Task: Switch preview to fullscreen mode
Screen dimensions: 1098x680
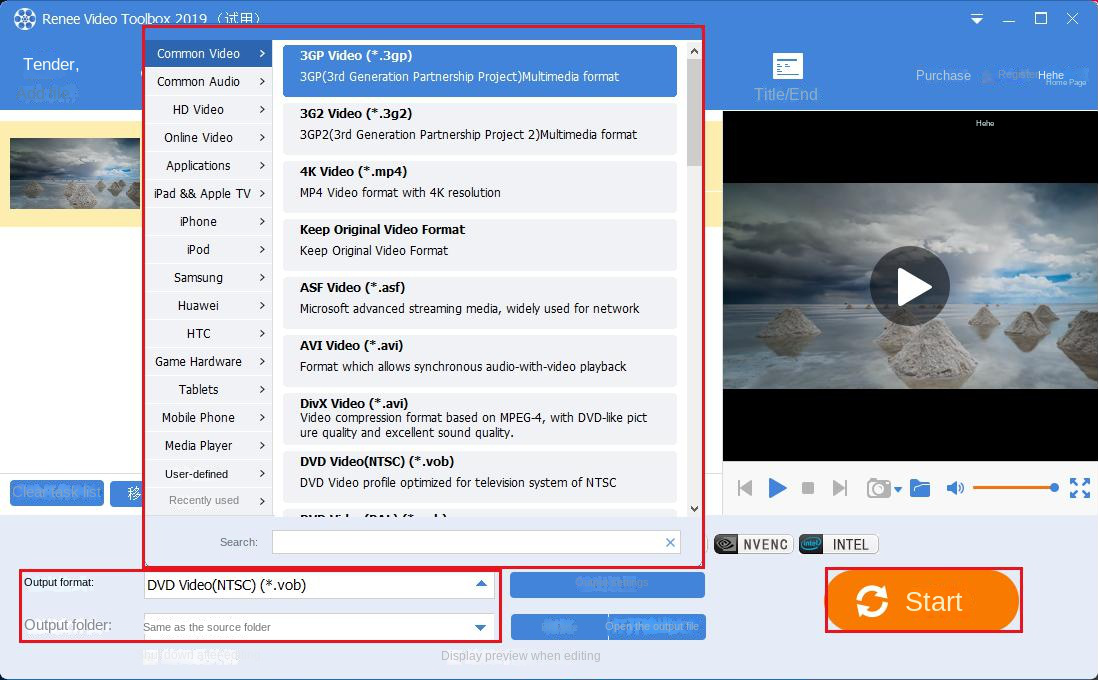Action: [1080, 488]
